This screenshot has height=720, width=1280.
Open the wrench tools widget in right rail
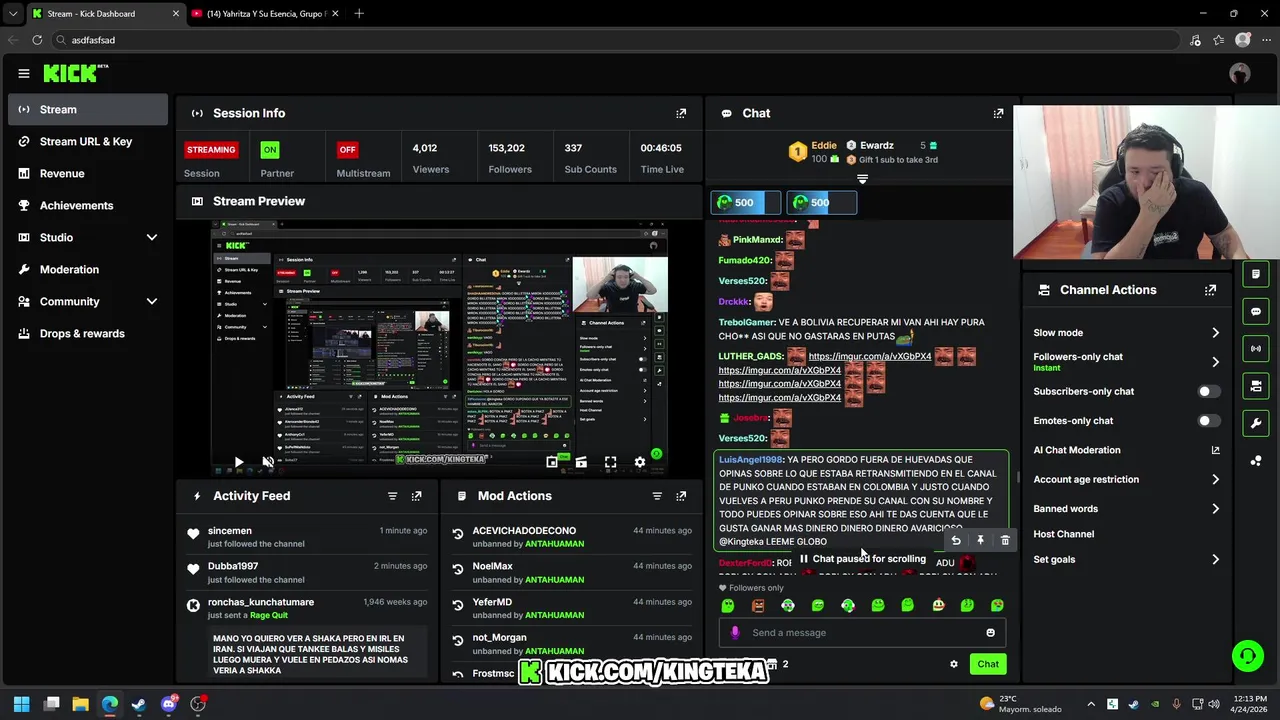pyautogui.click(x=1256, y=423)
